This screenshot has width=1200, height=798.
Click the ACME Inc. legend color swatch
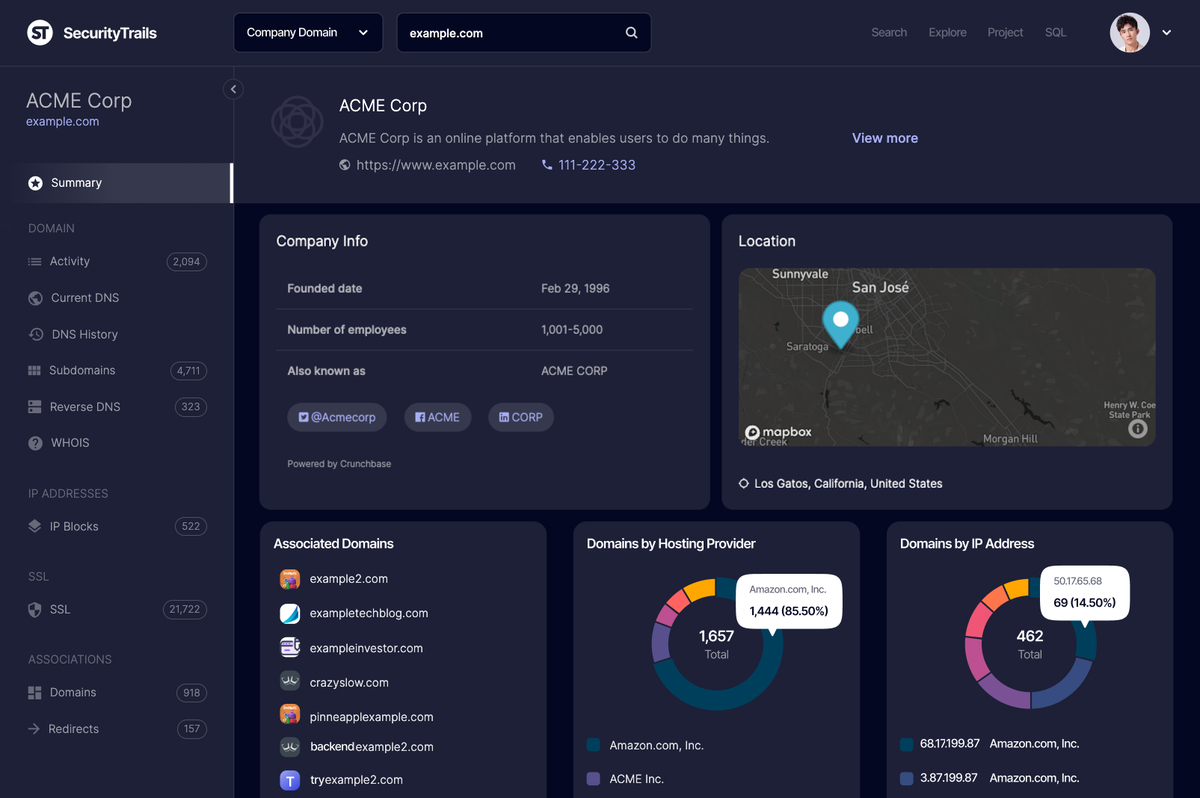[593, 779]
